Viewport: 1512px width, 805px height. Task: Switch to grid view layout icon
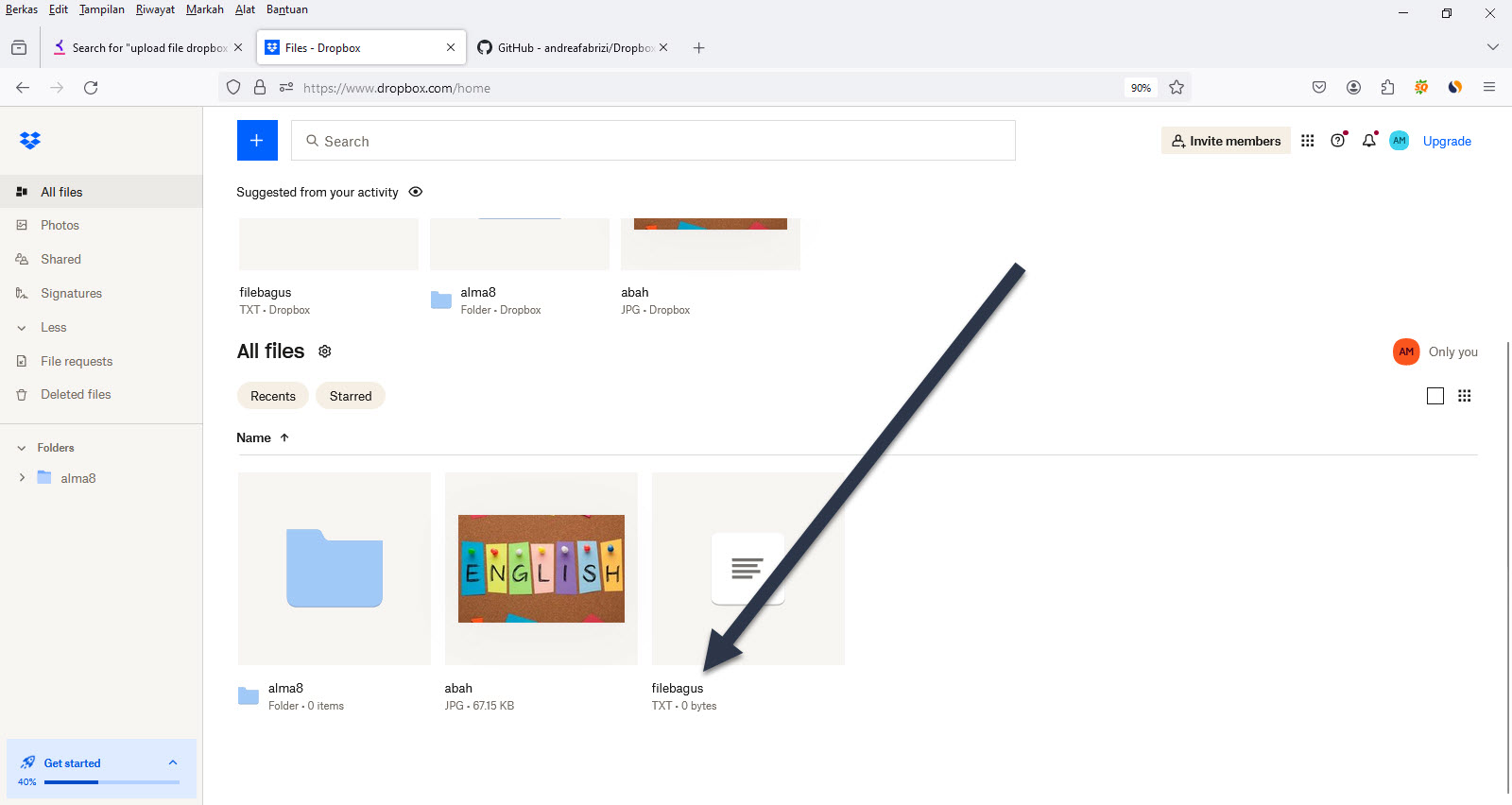tap(1464, 396)
